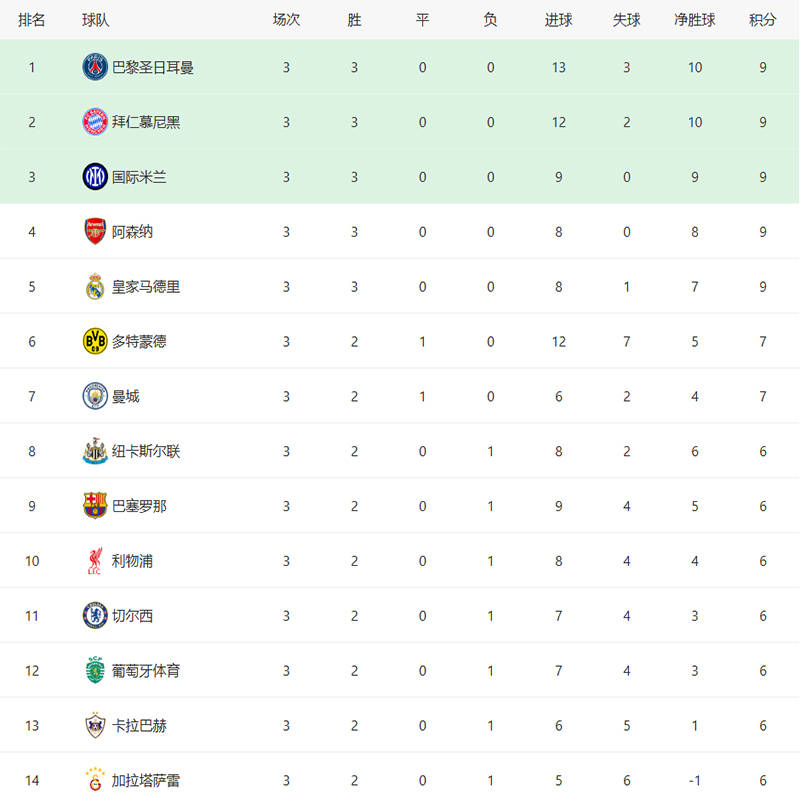
Task: Click the Chelsea club logo
Action: 95,616
